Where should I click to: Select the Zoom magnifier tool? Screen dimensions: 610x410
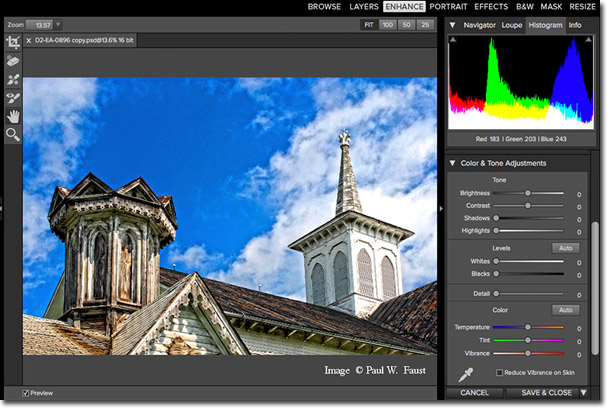click(13, 135)
